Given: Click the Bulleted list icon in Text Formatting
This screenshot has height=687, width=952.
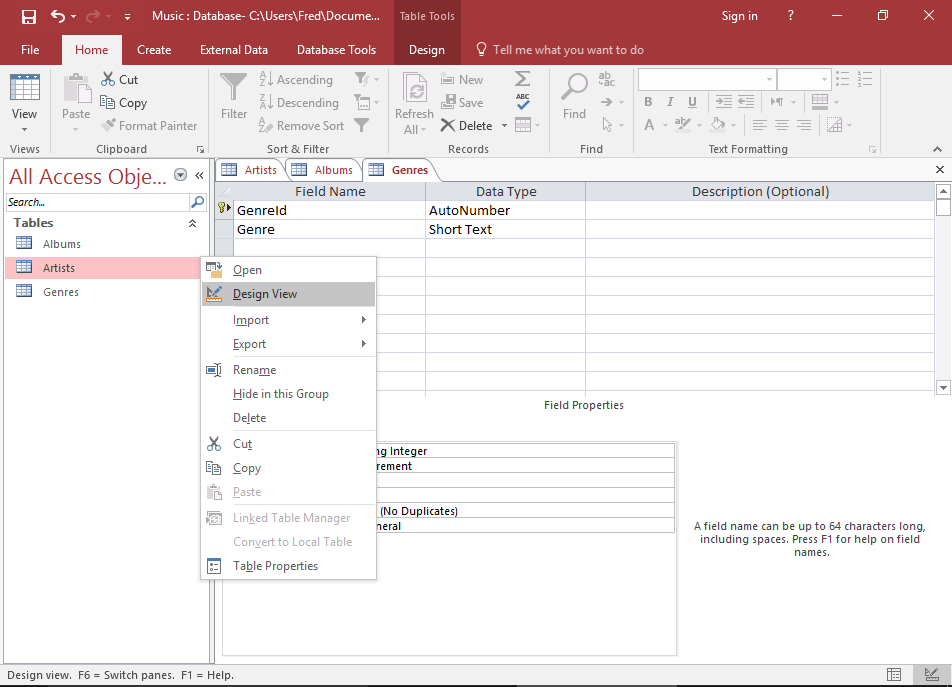Looking at the screenshot, I should pyautogui.click(x=842, y=79).
